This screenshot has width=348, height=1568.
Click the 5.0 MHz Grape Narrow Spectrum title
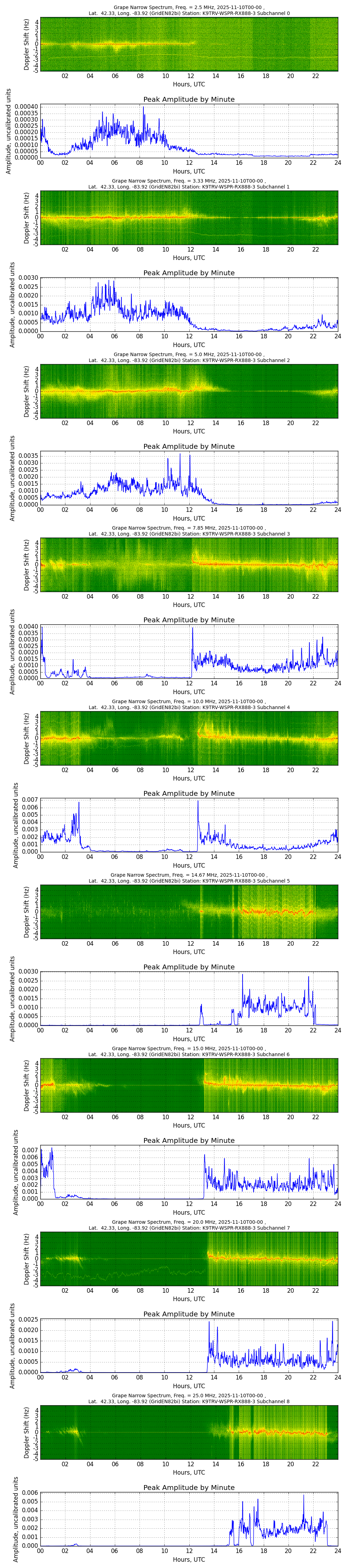tap(189, 354)
